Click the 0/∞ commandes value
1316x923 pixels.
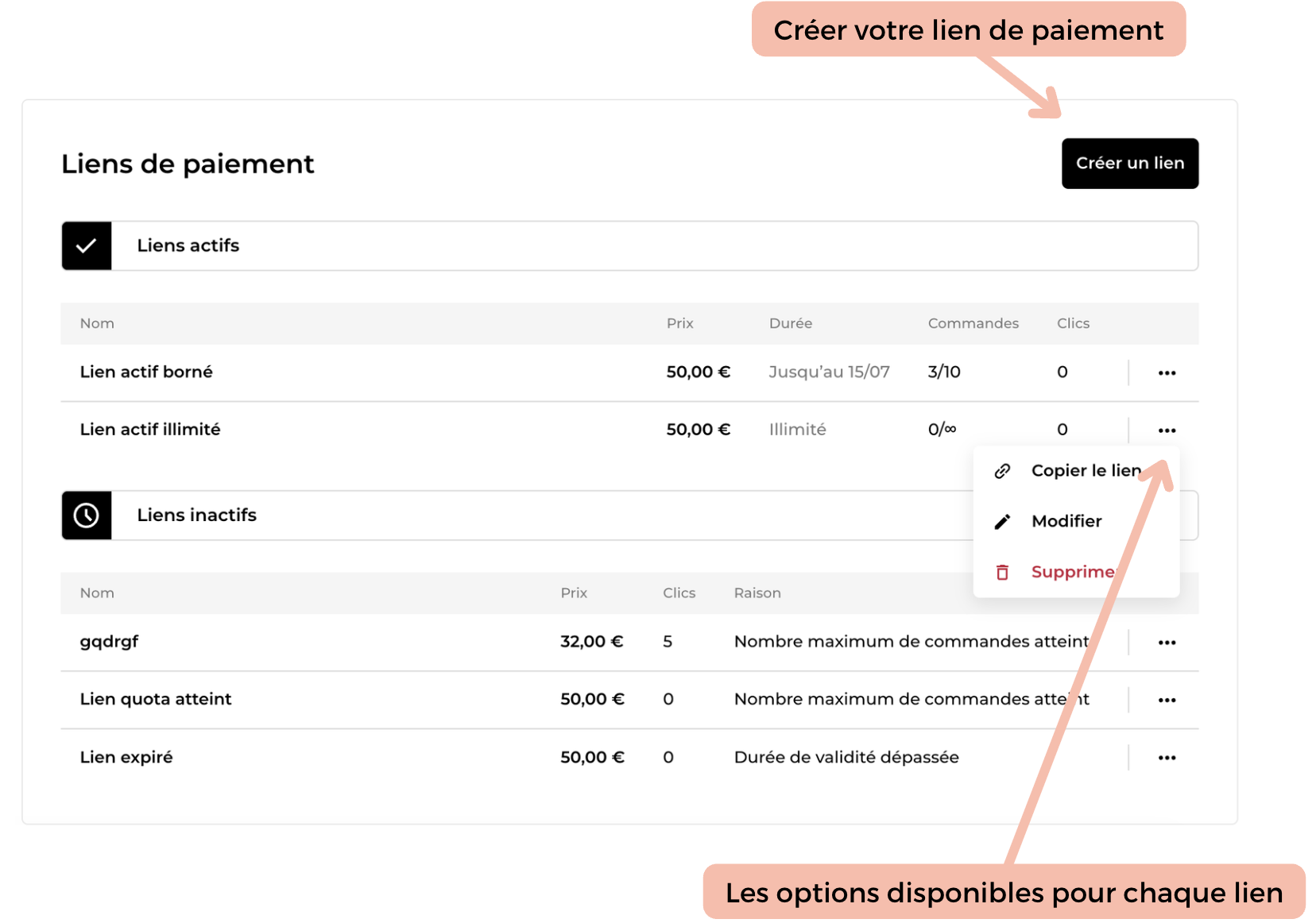pos(942,429)
